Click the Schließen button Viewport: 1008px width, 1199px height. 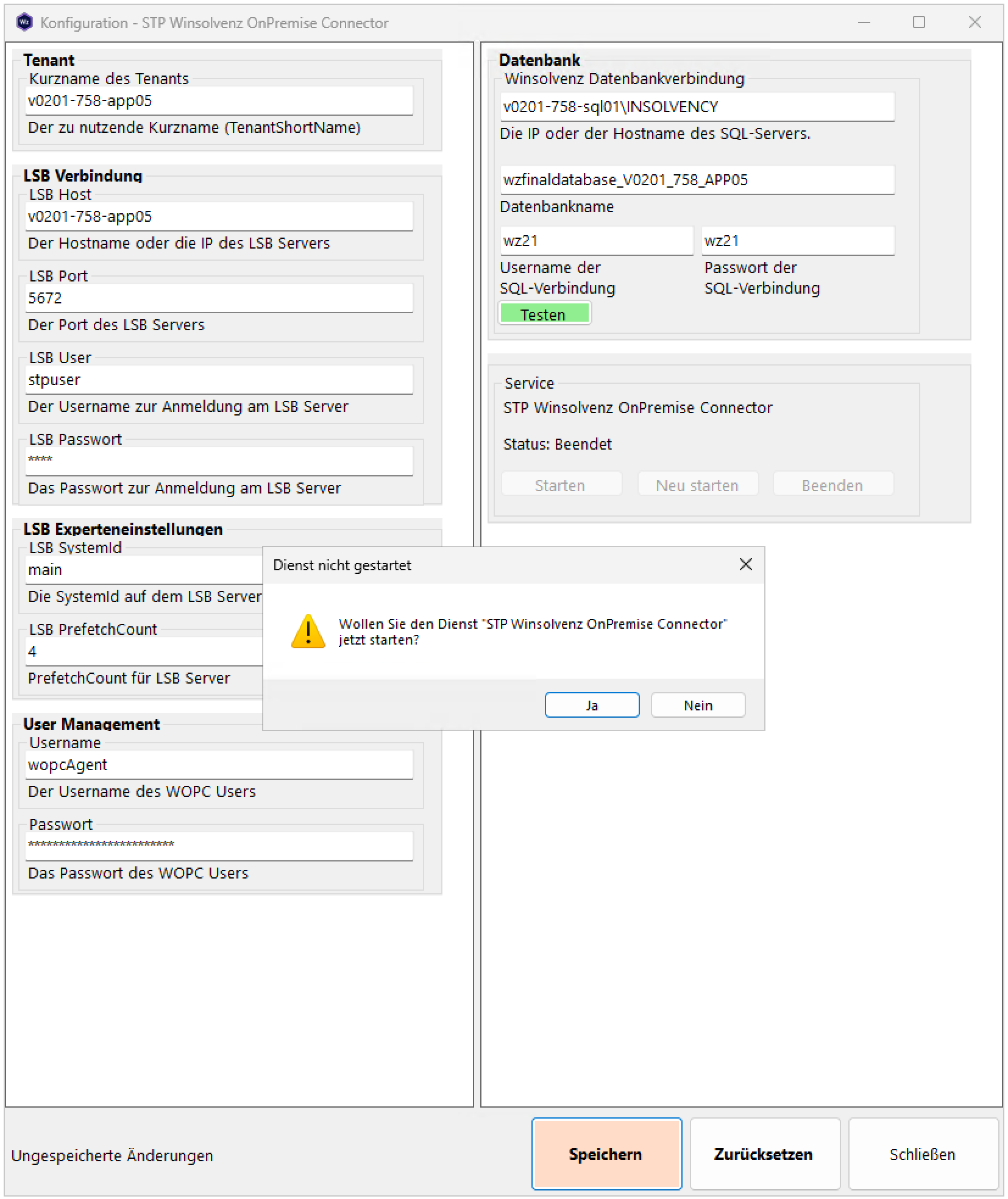[923, 1154]
